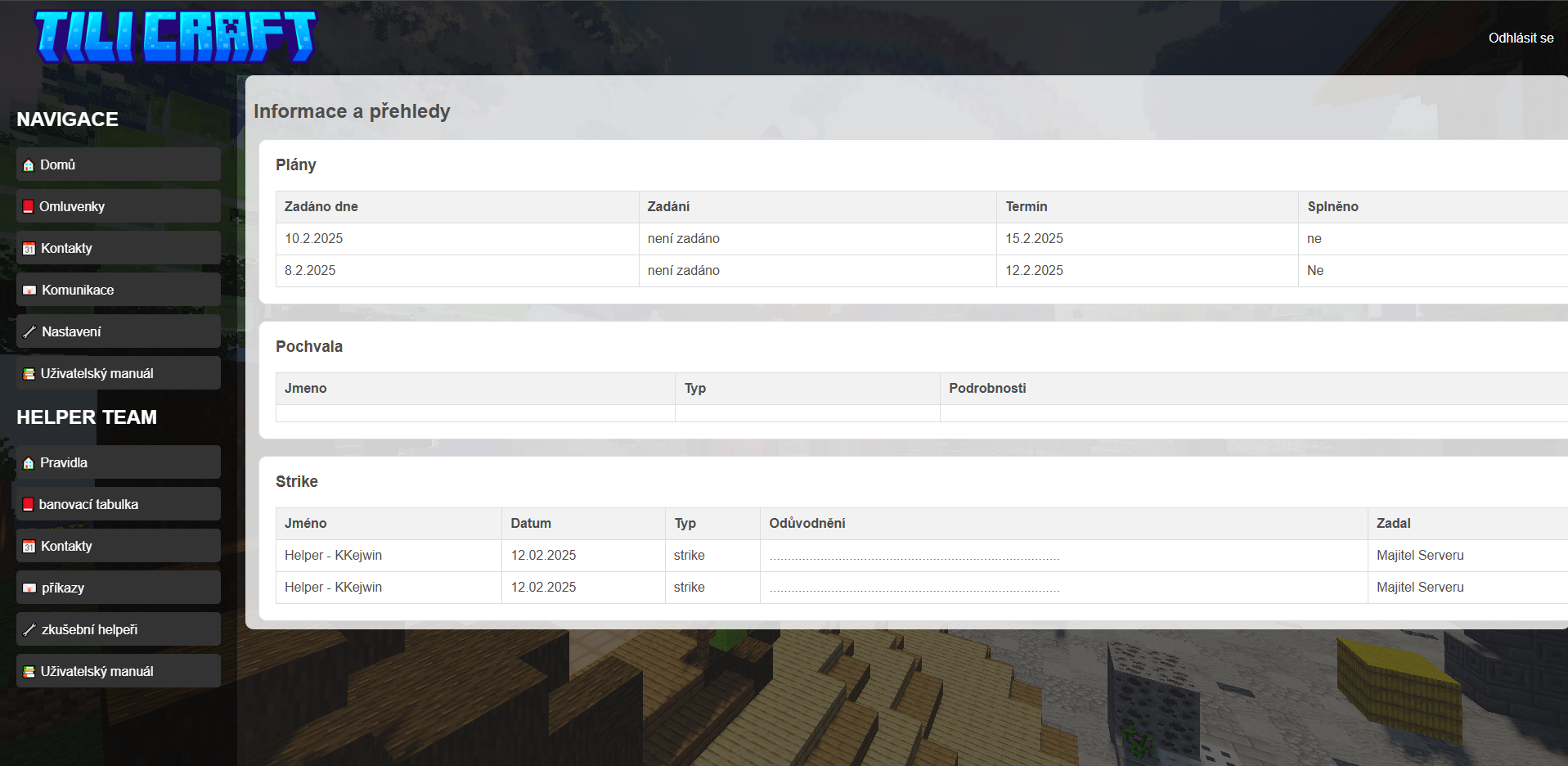This screenshot has height=766, width=1568.
Task: Click the Odhlásit se logout link
Action: coord(1520,38)
